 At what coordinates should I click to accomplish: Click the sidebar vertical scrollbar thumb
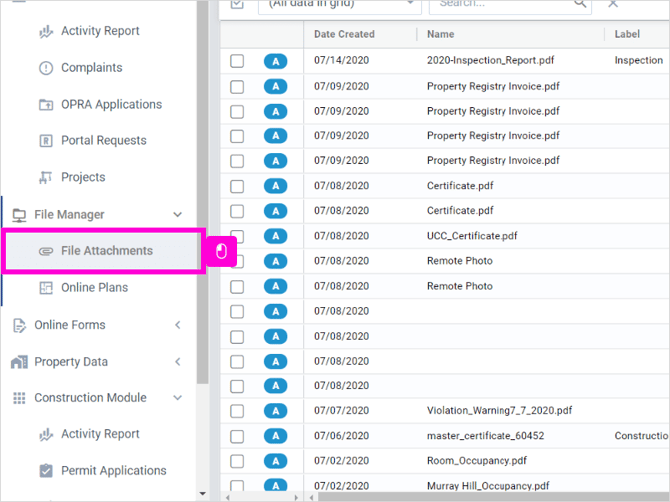[x=203, y=192]
